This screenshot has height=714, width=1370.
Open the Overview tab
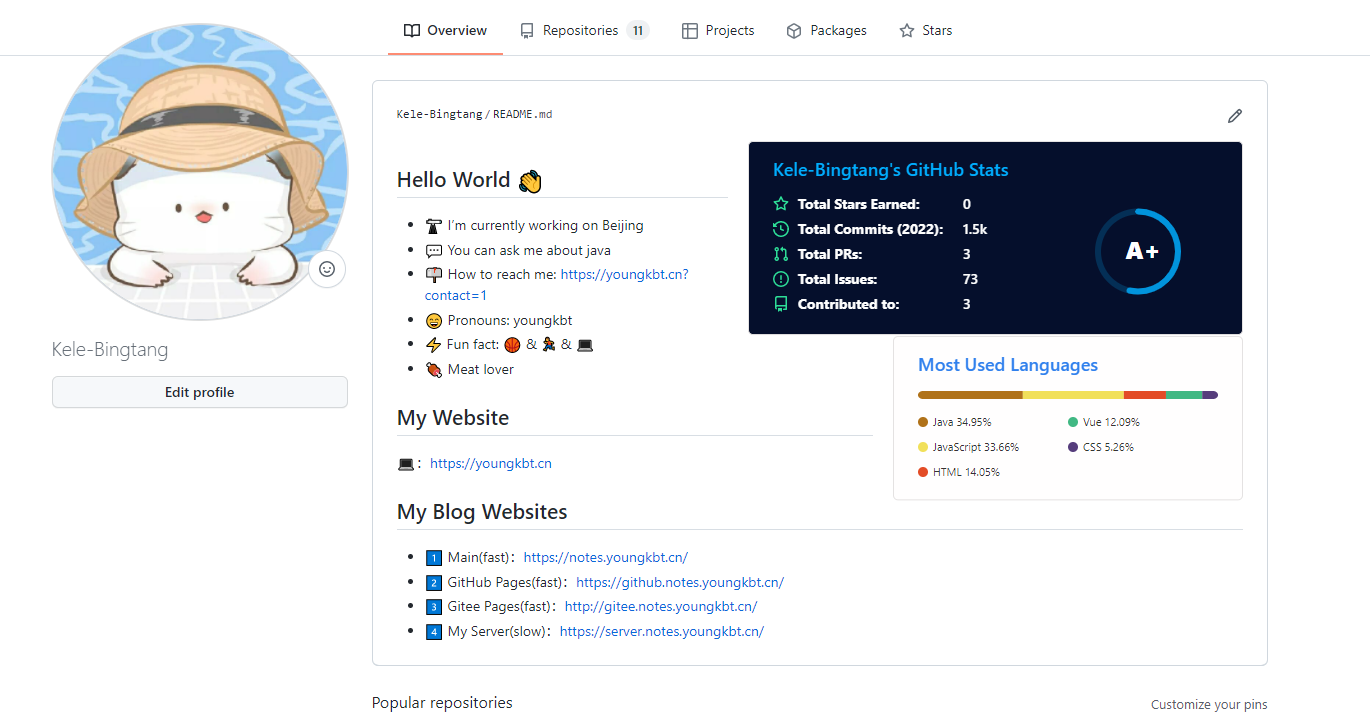click(445, 31)
